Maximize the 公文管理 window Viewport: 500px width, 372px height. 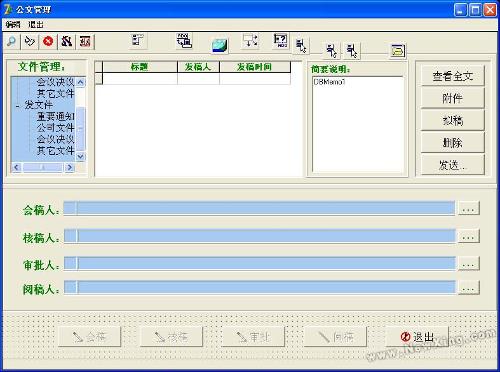point(475,10)
